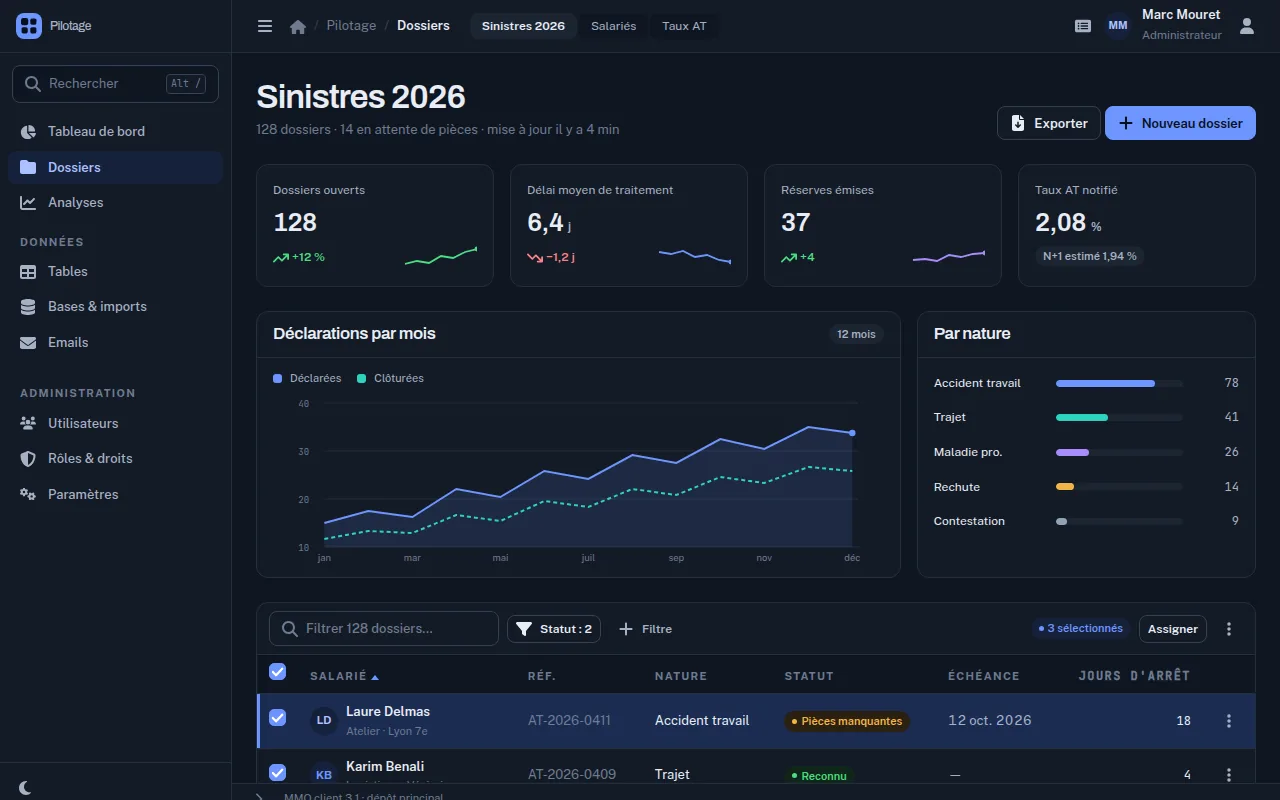Click reference AT-2026-0411
This screenshot has width=1280, height=800.
569,720
